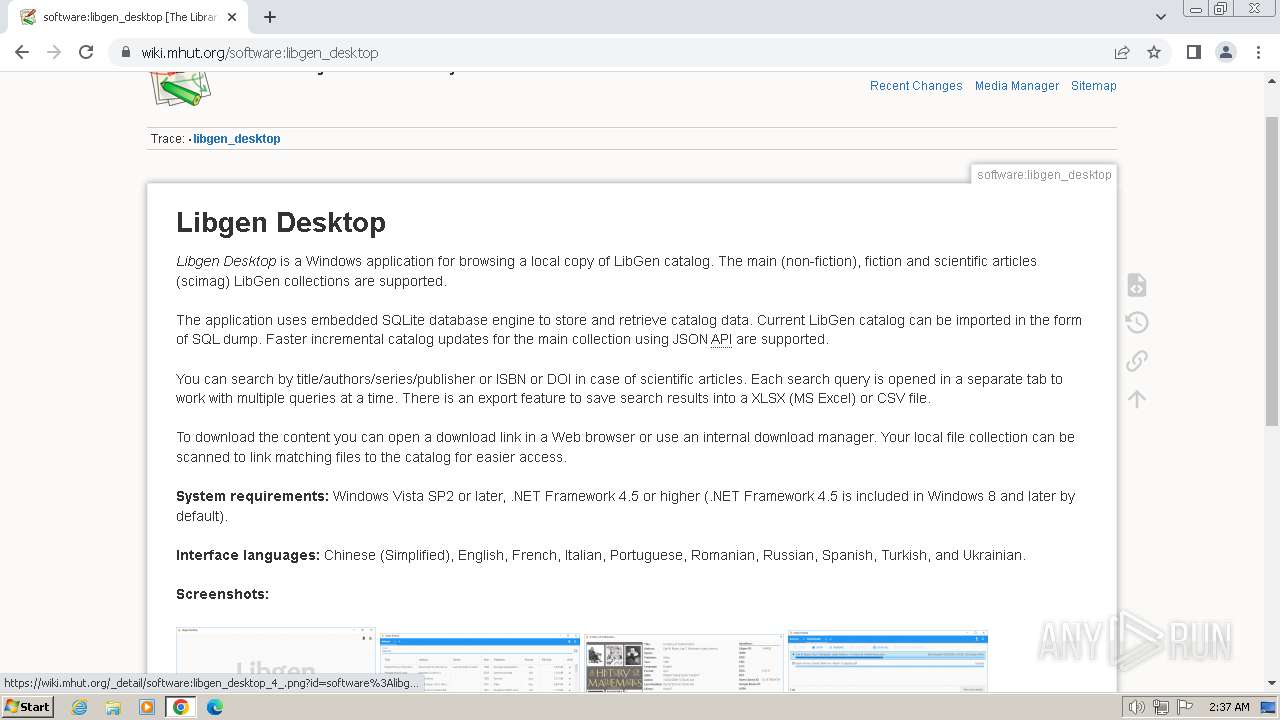Screen dimensions: 1280x720
Task: Click the Screenshots label
Action: coord(222,594)
